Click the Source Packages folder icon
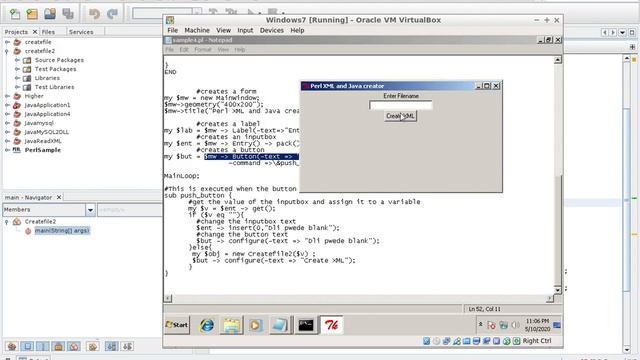The image size is (640, 360). [27, 60]
